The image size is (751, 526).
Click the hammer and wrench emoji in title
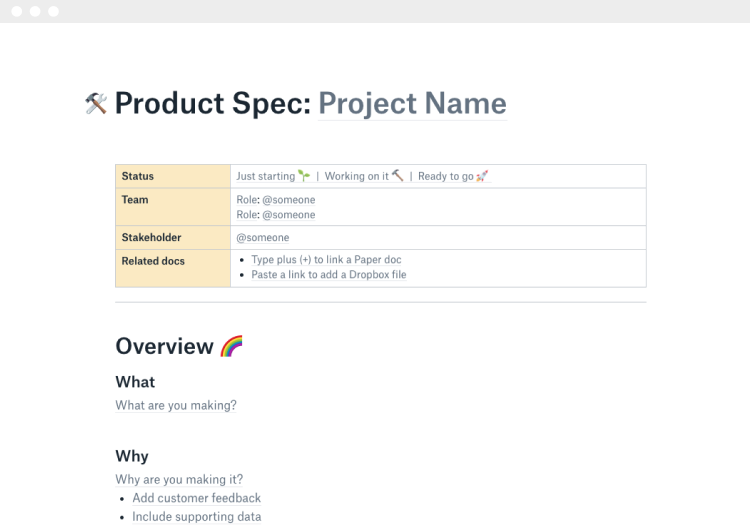96,103
